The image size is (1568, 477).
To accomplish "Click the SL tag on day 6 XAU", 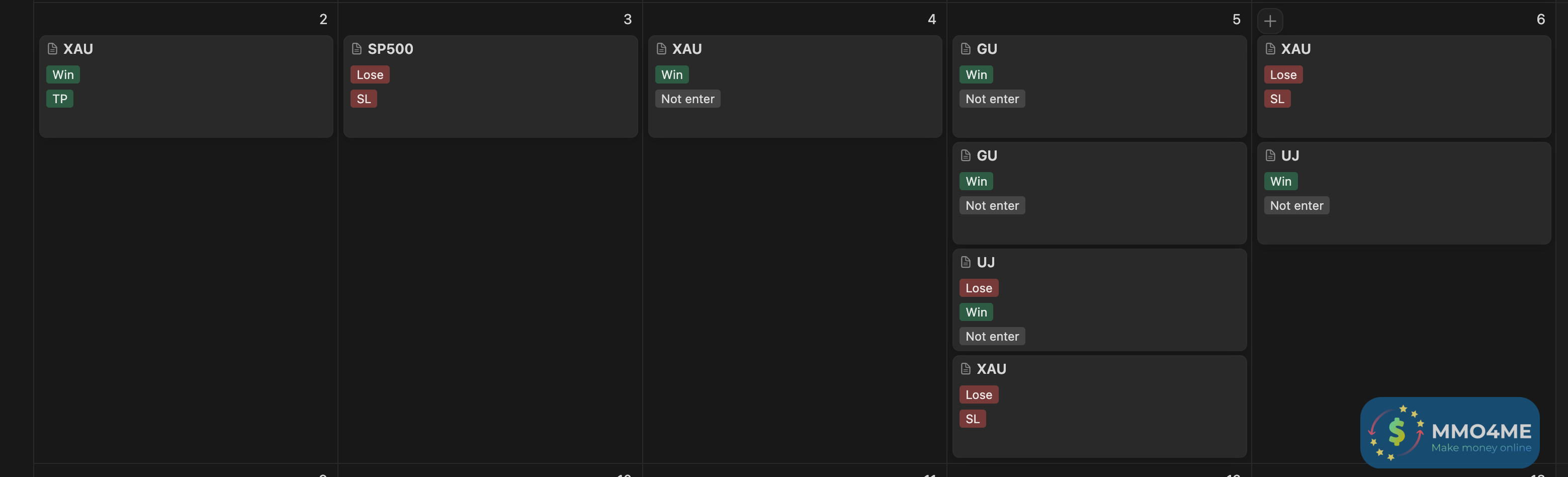I will tap(1277, 99).
